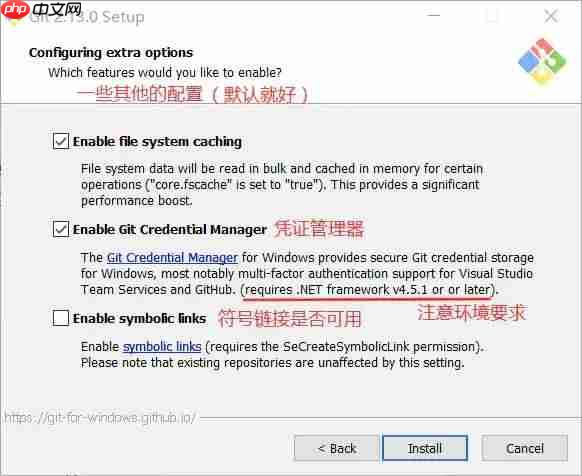Screen dimensions: 582x476
Task: Follow the symbolic links hyperlink
Action: tap(162, 346)
